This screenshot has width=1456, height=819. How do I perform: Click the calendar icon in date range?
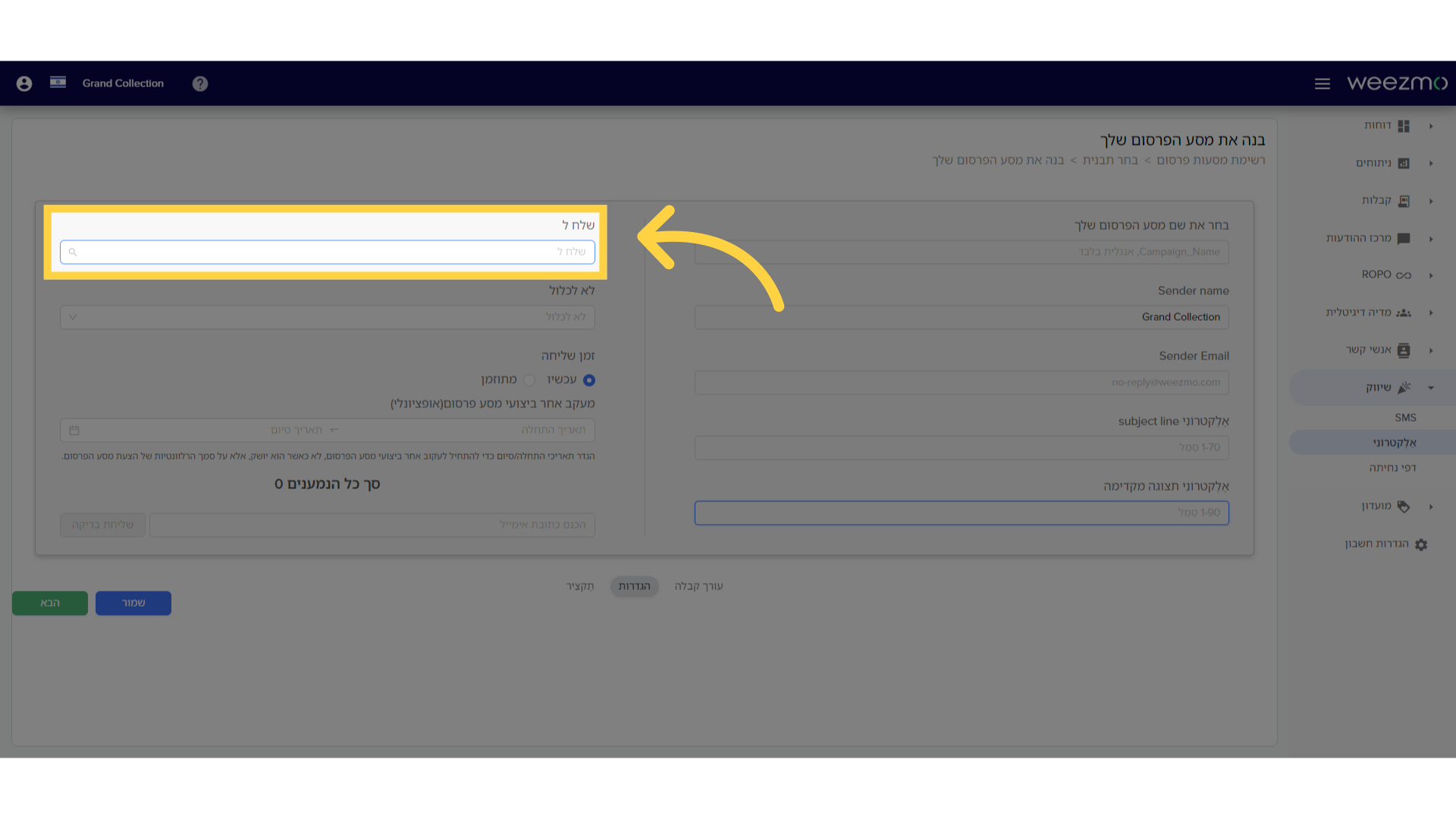(x=74, y=430)
